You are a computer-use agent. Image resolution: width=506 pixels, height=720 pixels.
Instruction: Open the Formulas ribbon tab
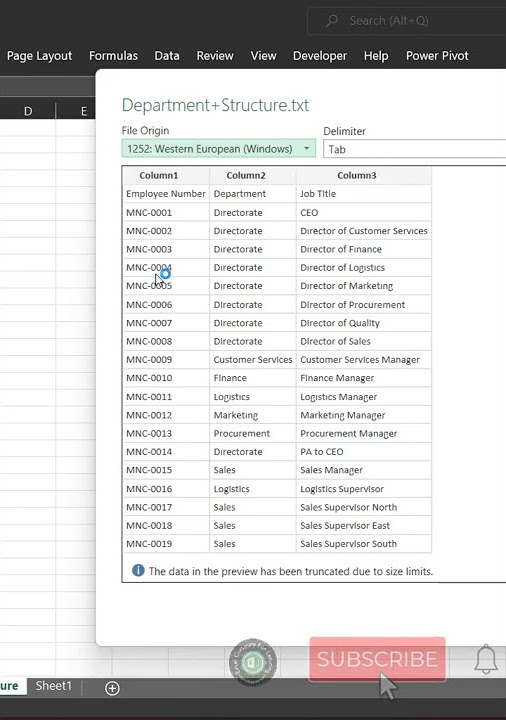click(x=113, y=56)
